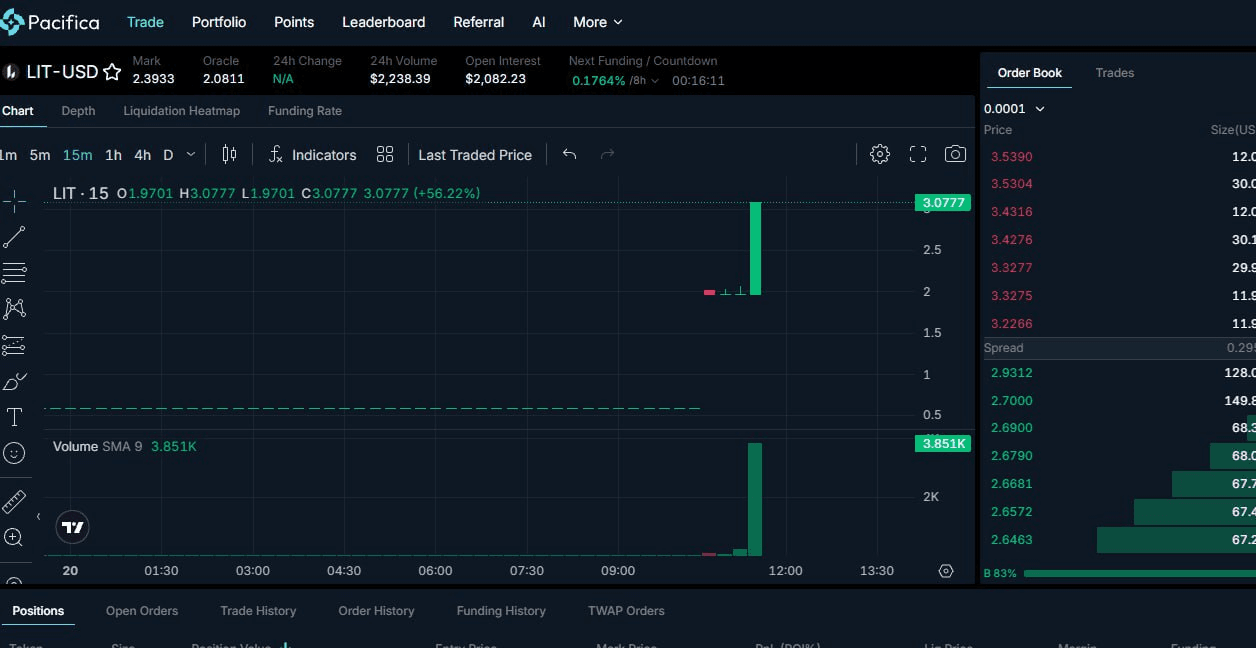Open the Liquidation Heatmap tab
This screenshot has height=648, width=1256.
181,111
